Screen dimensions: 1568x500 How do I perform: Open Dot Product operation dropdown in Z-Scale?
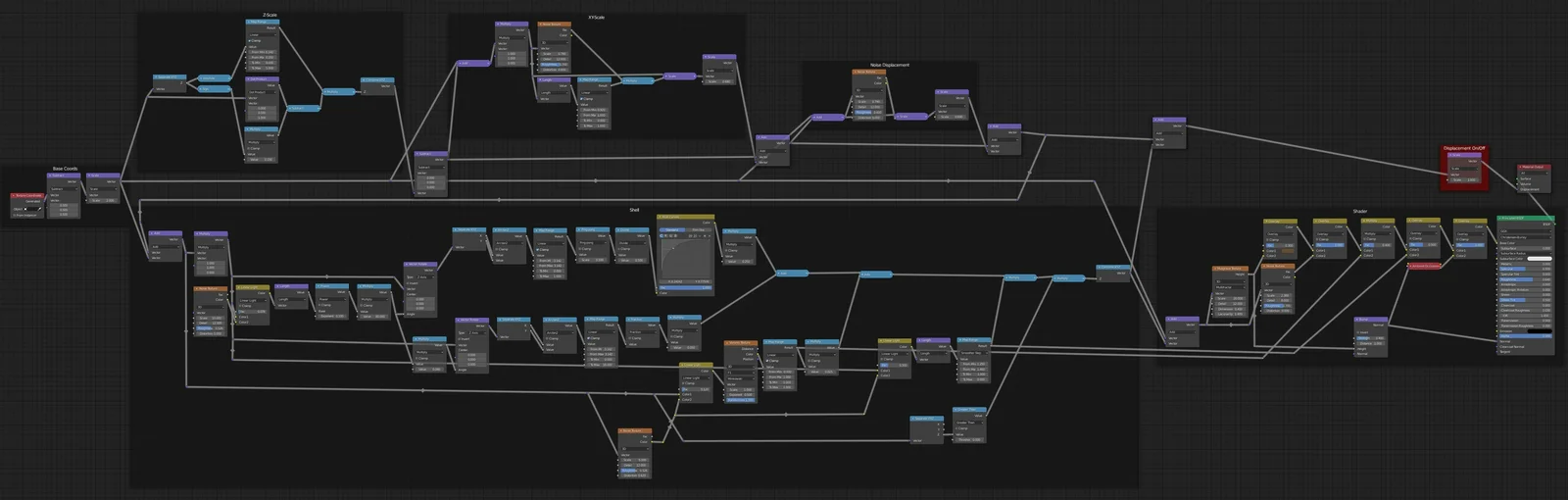tap(262, 92)
